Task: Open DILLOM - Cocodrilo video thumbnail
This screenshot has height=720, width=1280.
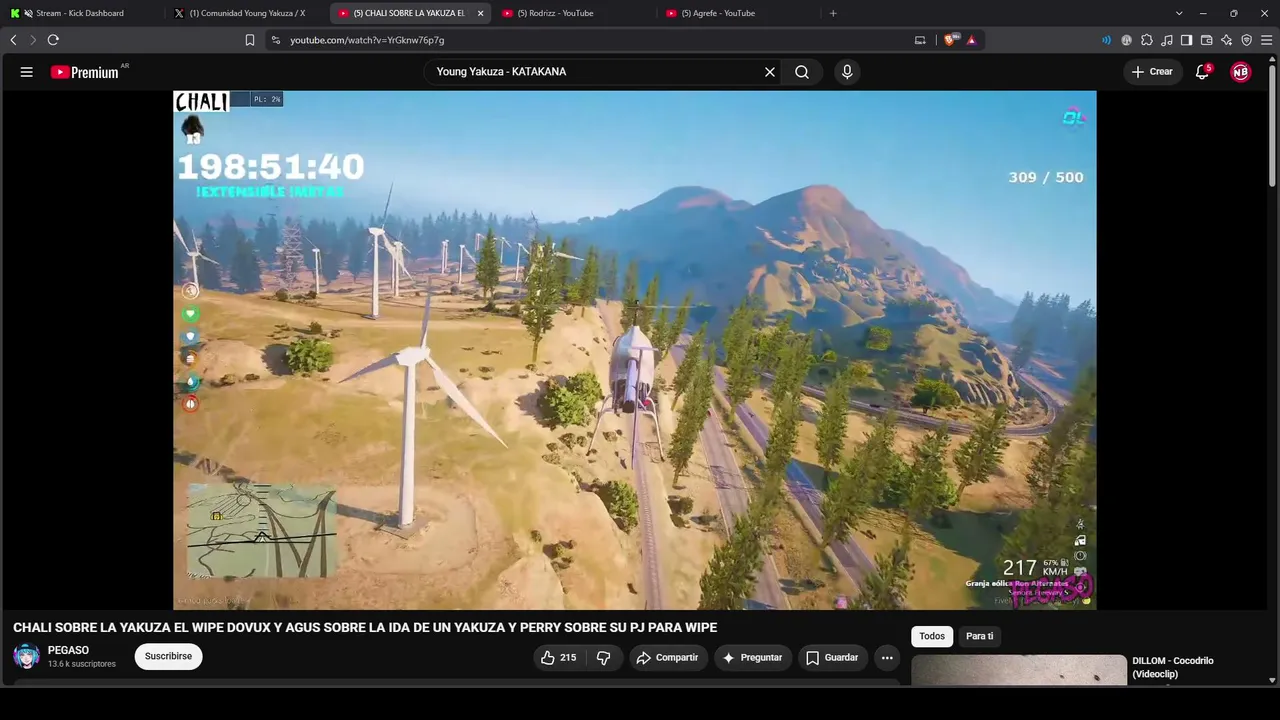Action: (1018, 670)
